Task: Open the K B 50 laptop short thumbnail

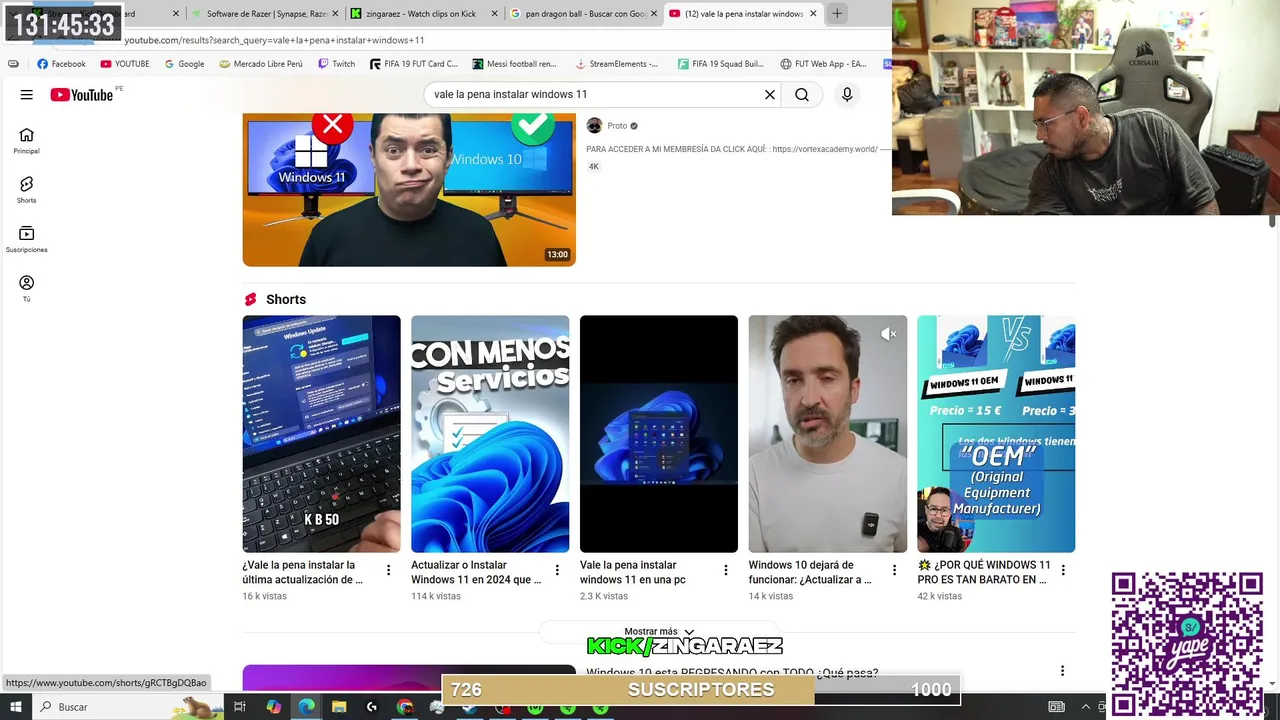Action: 321,434
